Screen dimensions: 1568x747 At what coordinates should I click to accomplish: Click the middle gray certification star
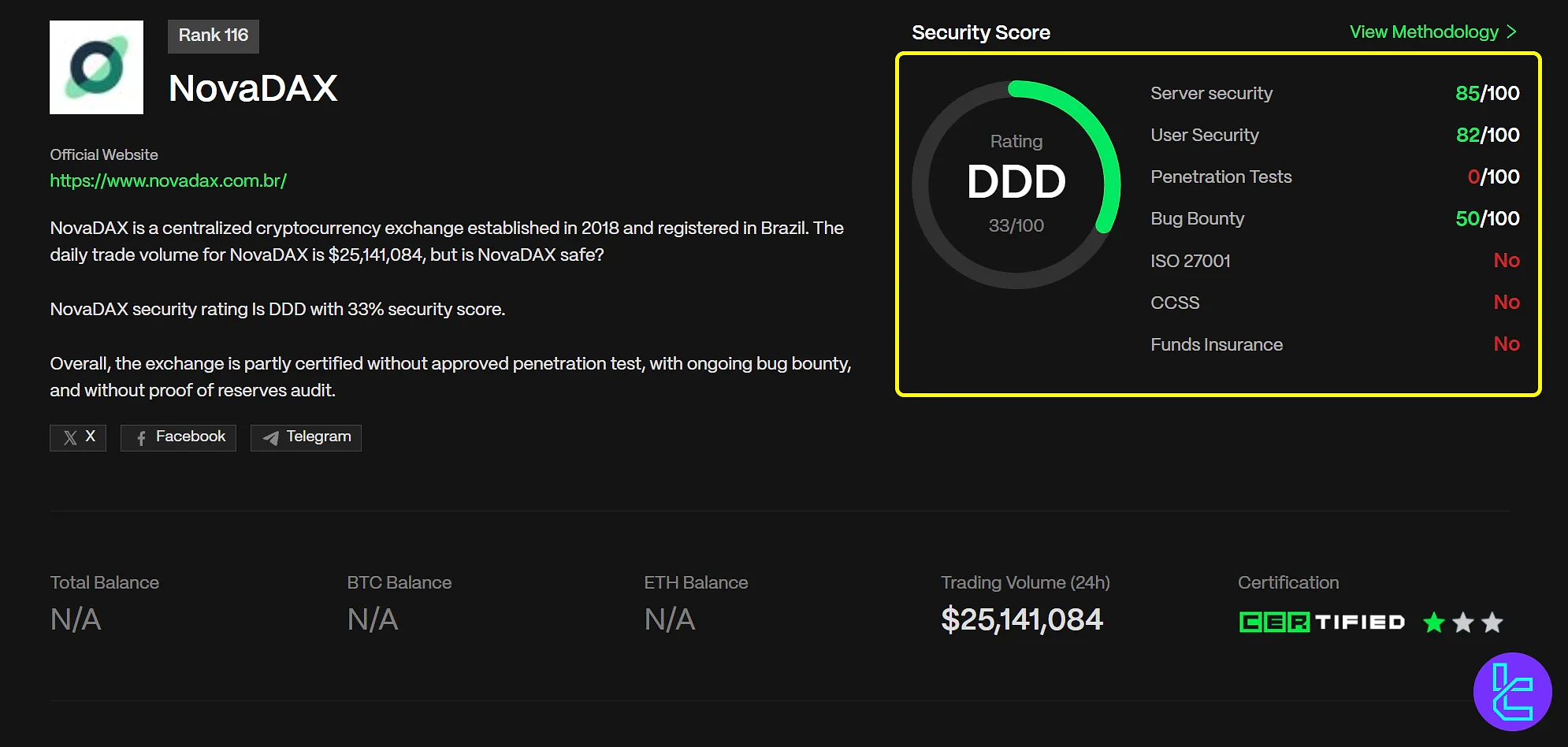pos(1463,622)
